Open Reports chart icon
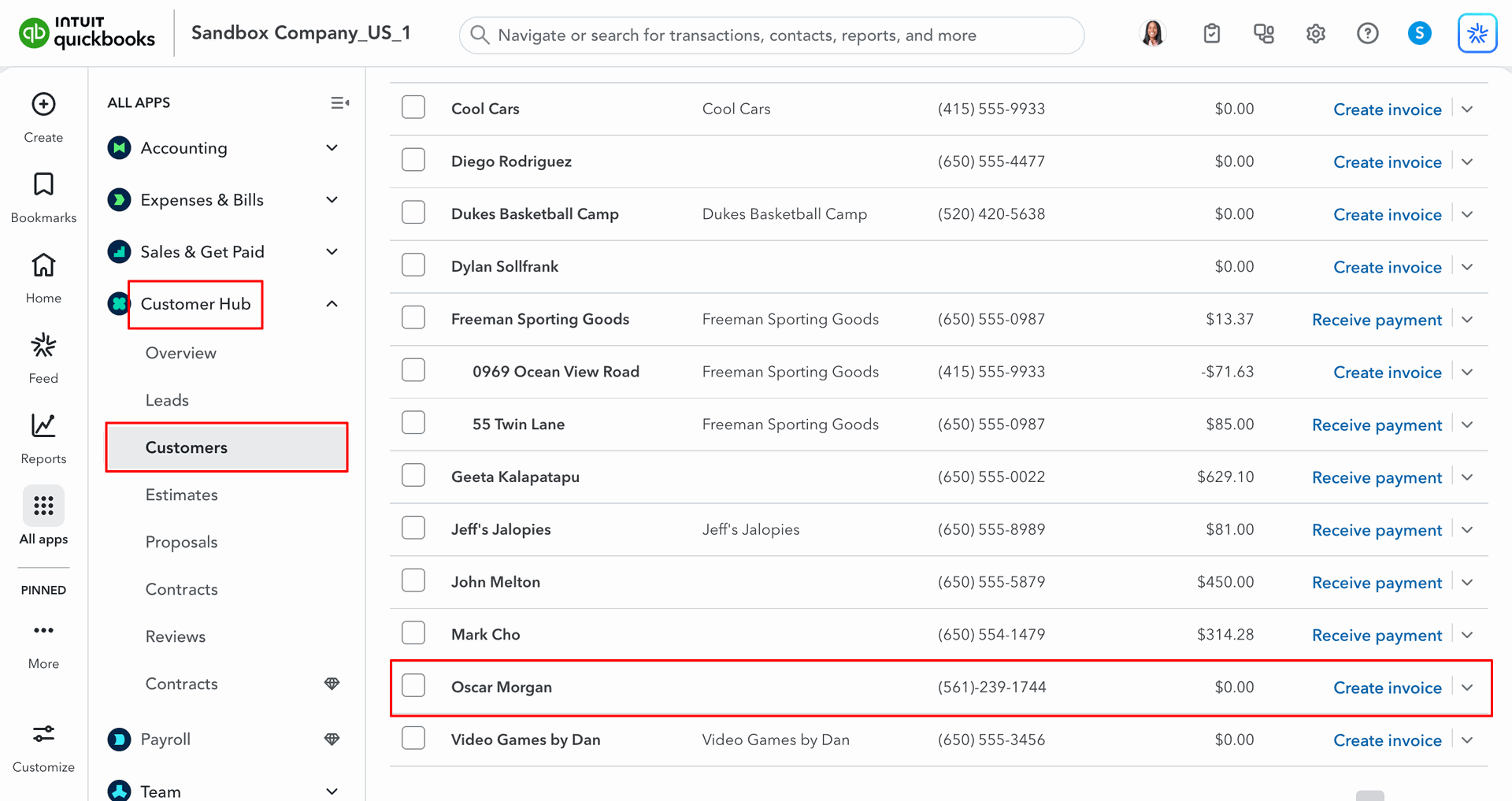Screen dimensions: 1512x801 [43, 426]
